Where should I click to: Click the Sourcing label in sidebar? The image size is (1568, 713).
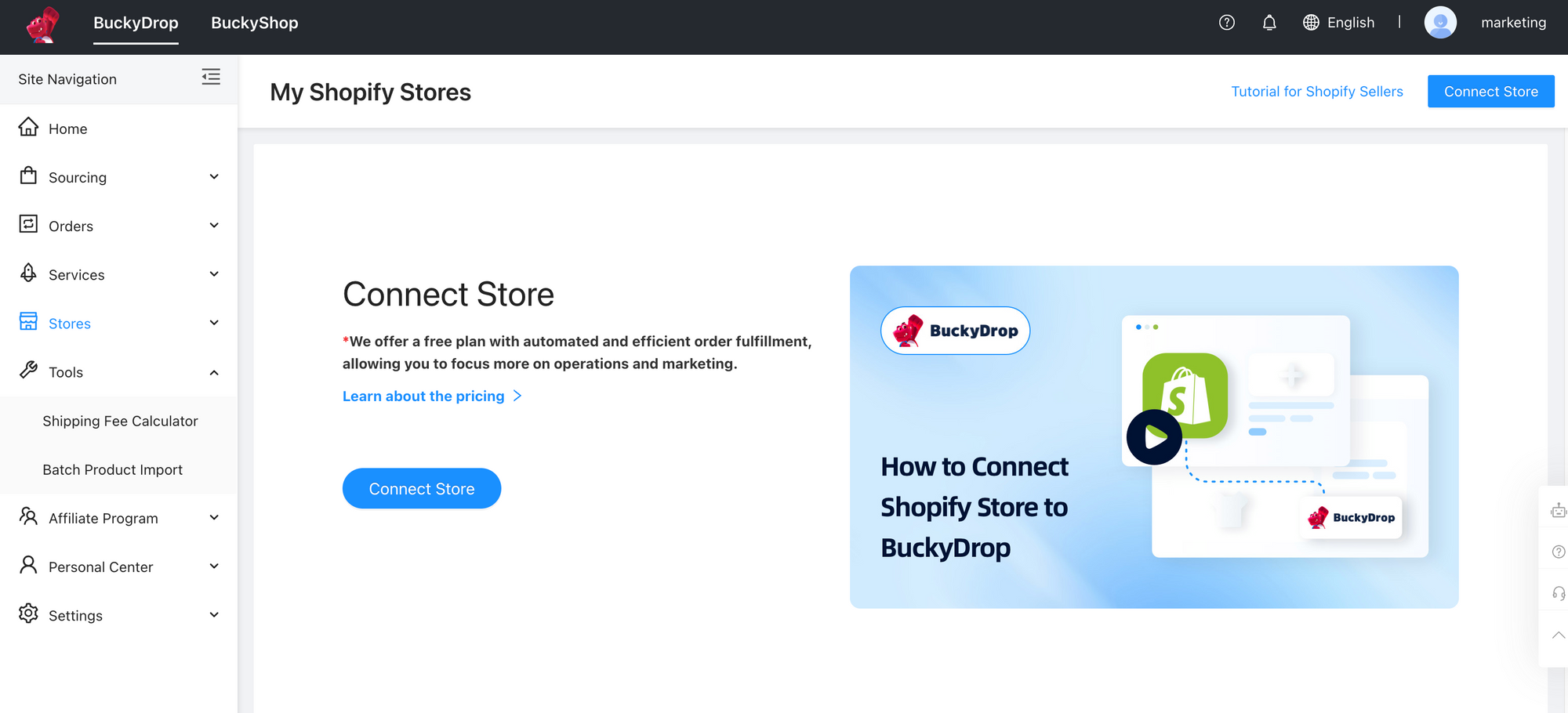pos(78,177)
